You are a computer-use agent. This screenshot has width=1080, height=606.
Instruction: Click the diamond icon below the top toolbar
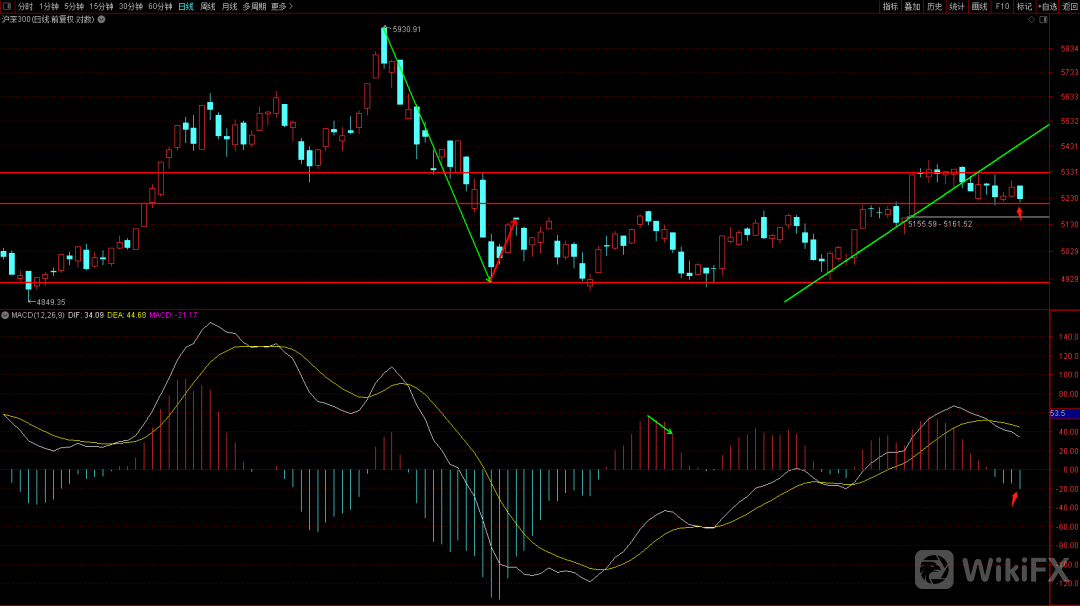(1031, 19)
